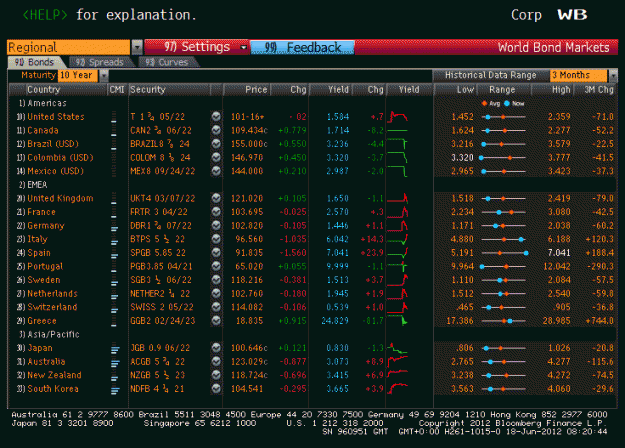This screenshot has height=448, width=625.
Task: Click the Japan yield sparkline chart
Action: pyautogui.click(x=398, y=348)
